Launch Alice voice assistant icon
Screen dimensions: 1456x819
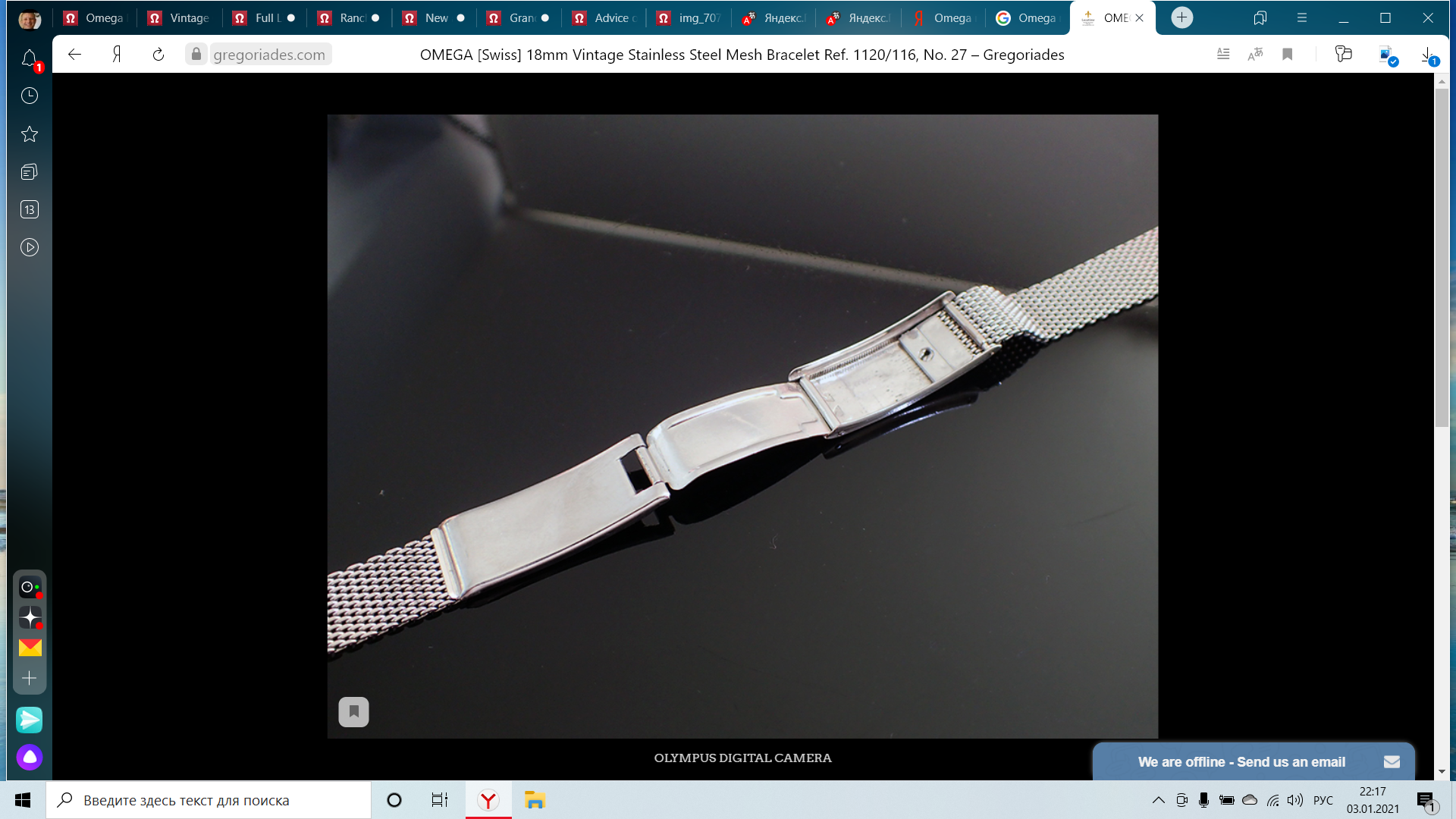click(x=30, y=757)
